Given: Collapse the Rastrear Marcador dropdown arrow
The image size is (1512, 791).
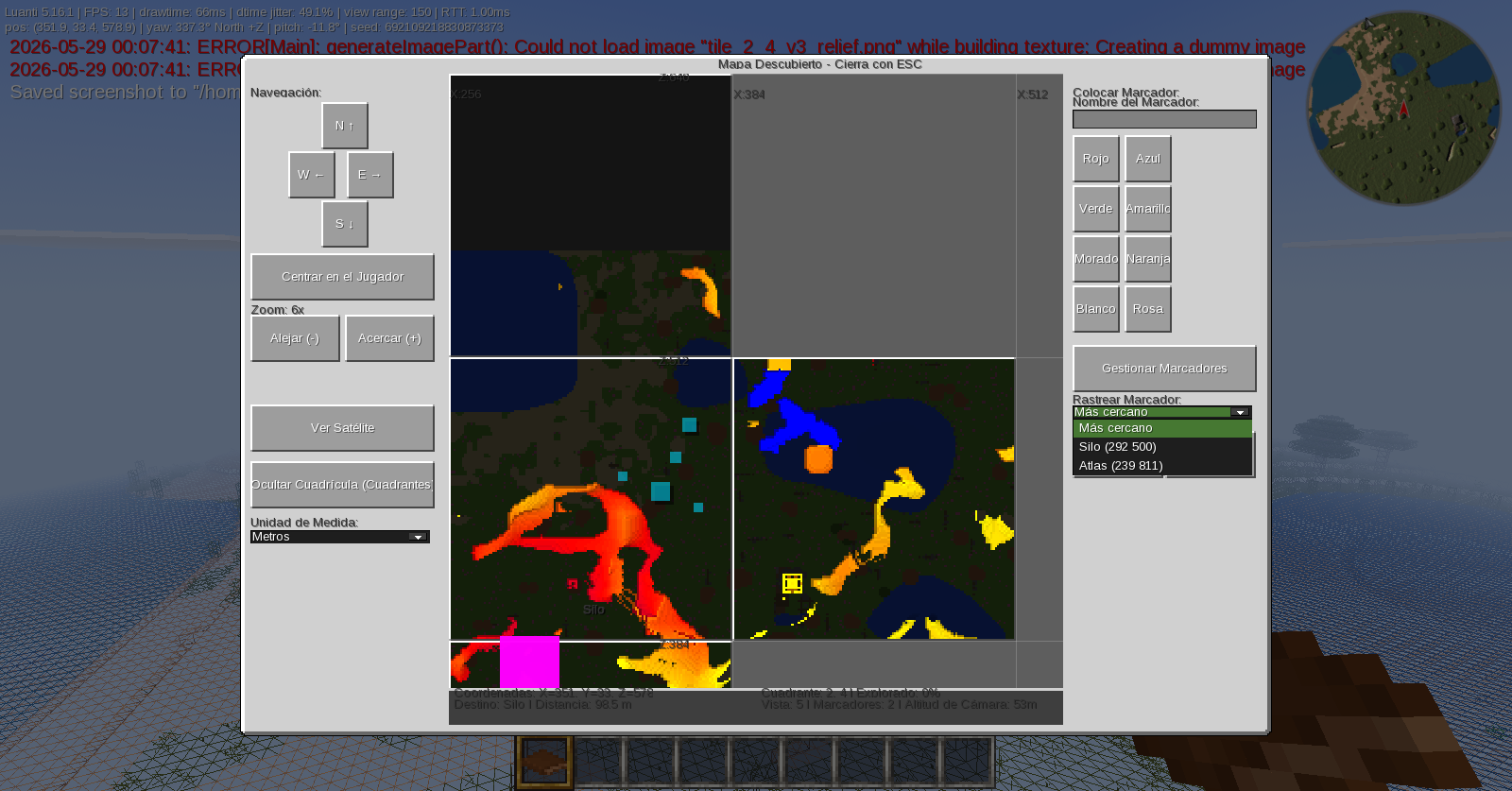Looking at the screenshot, I should pyautogui.click(x=1240, y=412).
